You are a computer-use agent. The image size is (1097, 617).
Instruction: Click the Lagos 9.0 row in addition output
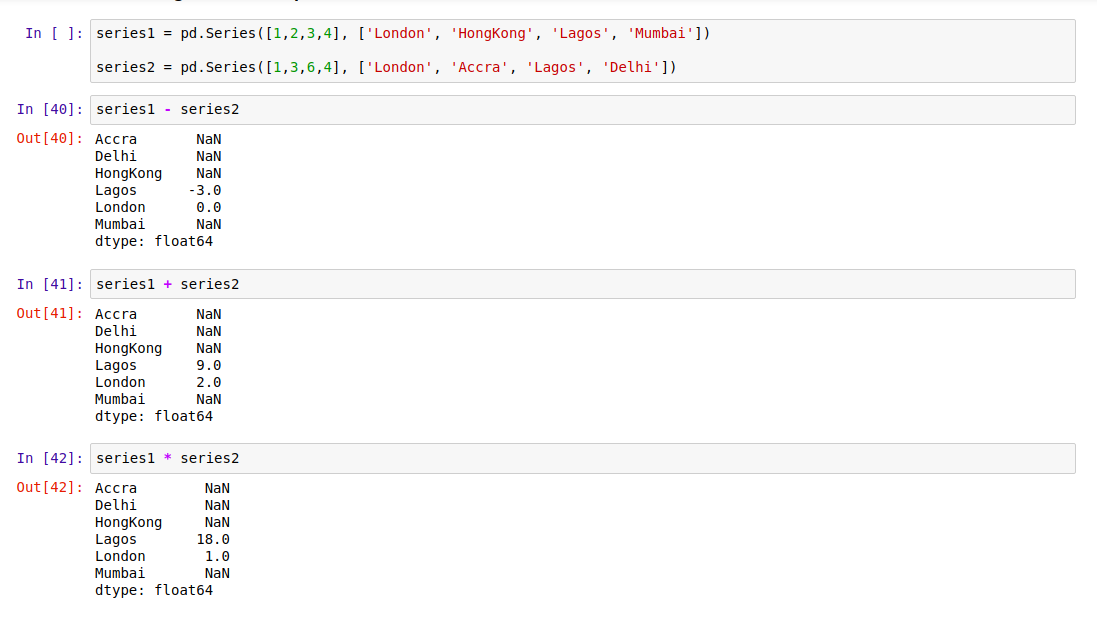tap(158, 366)
